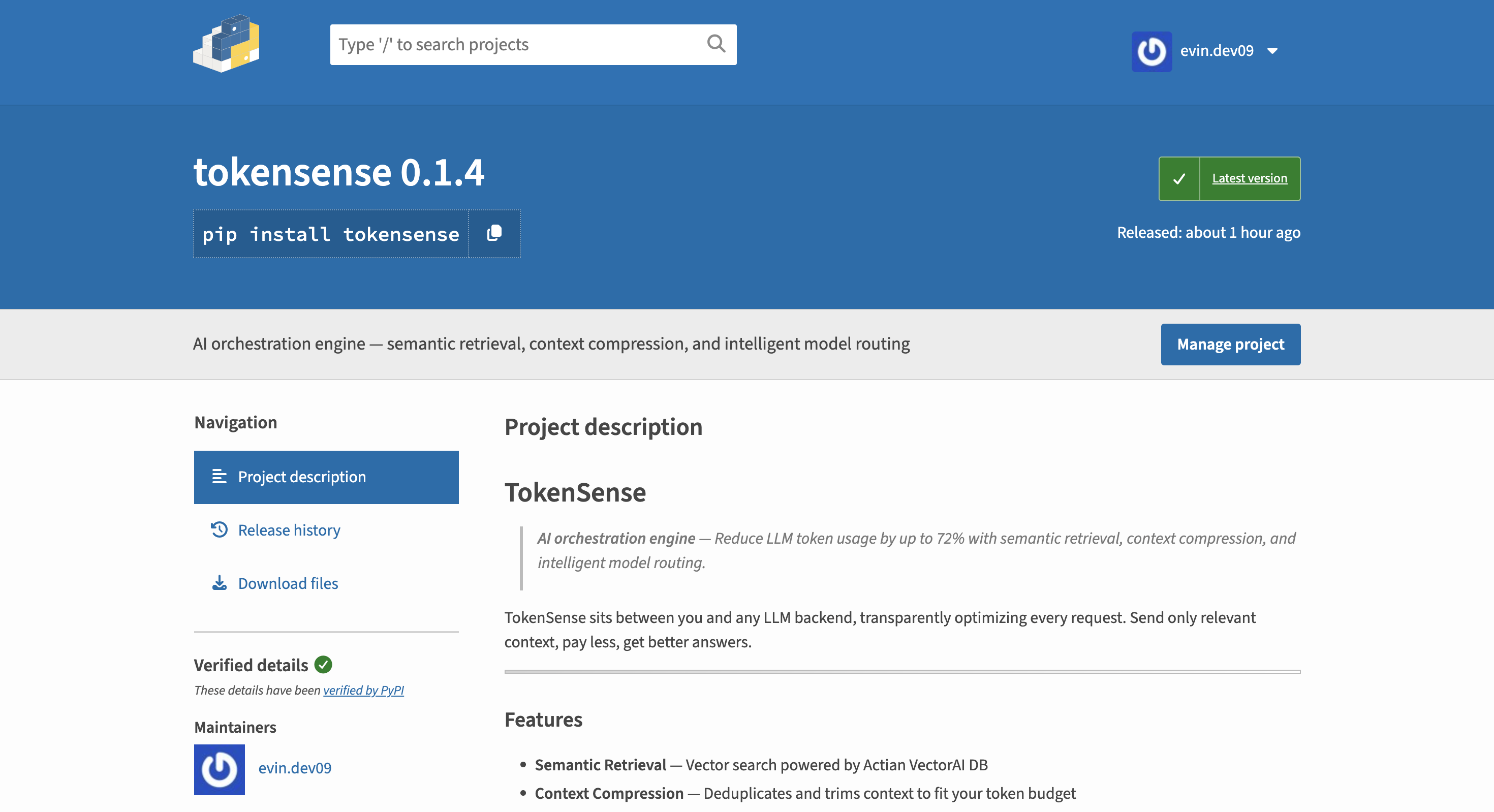Follow the verified by PyPI link
Screen dimensions: 1494x812
click(x=363, y=690)
